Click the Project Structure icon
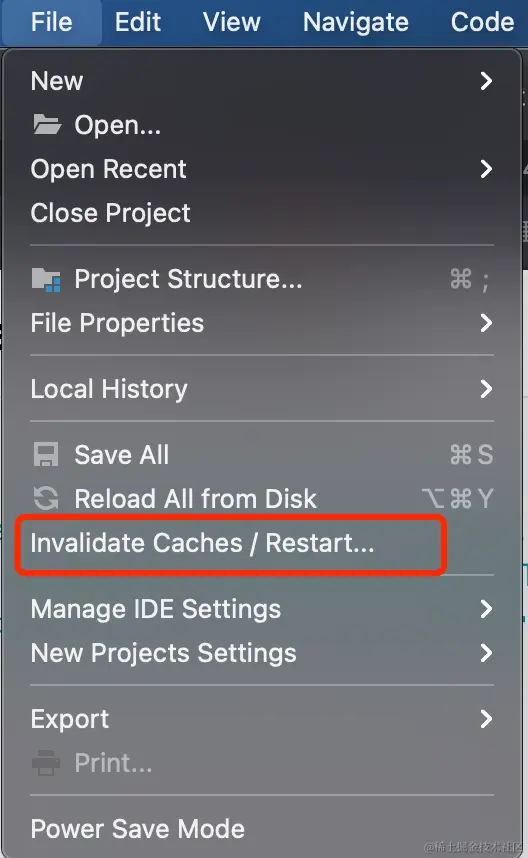528x858 pixels. point(46,280)
